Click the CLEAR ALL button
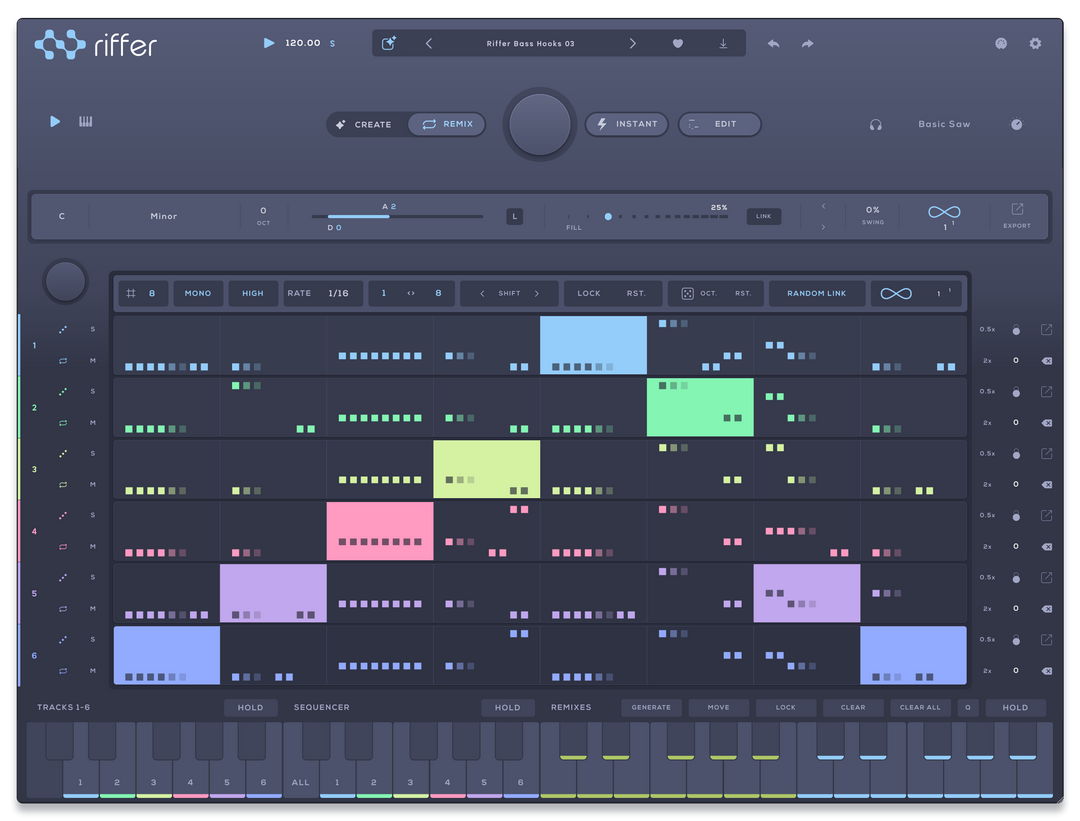 pyautogui.click(x=920, y=707)
